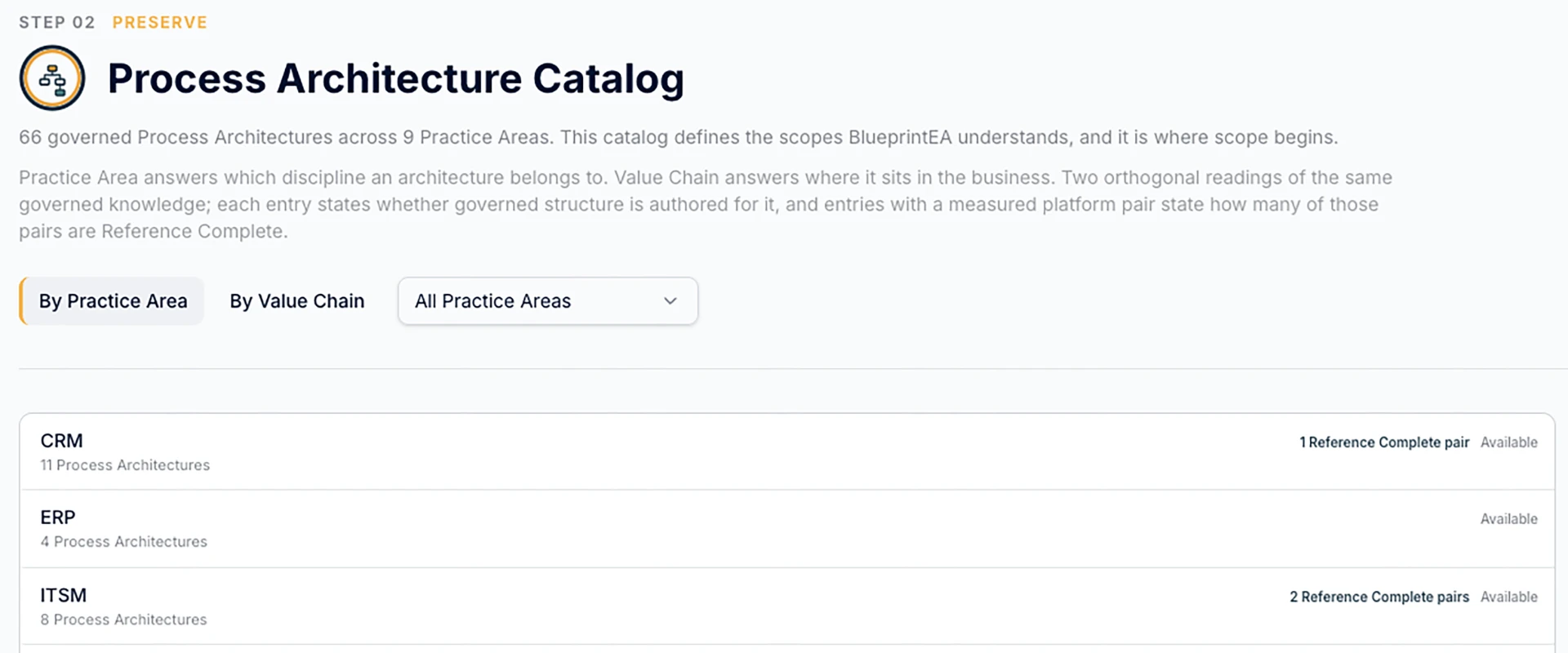
Task: Click '8 Process Architectures' under ITSM
Action: tap(124, 620)
